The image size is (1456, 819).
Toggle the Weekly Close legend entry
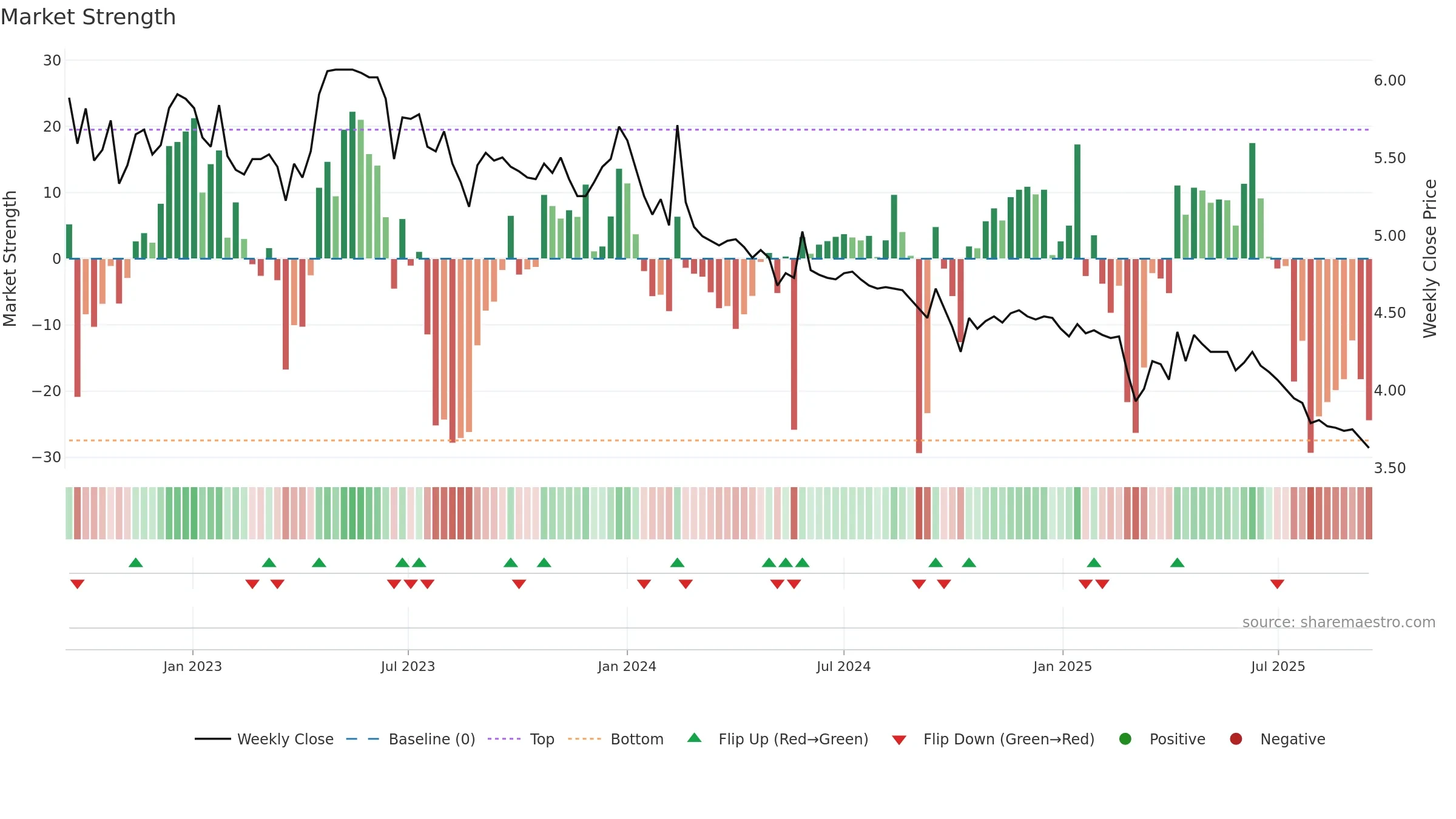[264, 739]
